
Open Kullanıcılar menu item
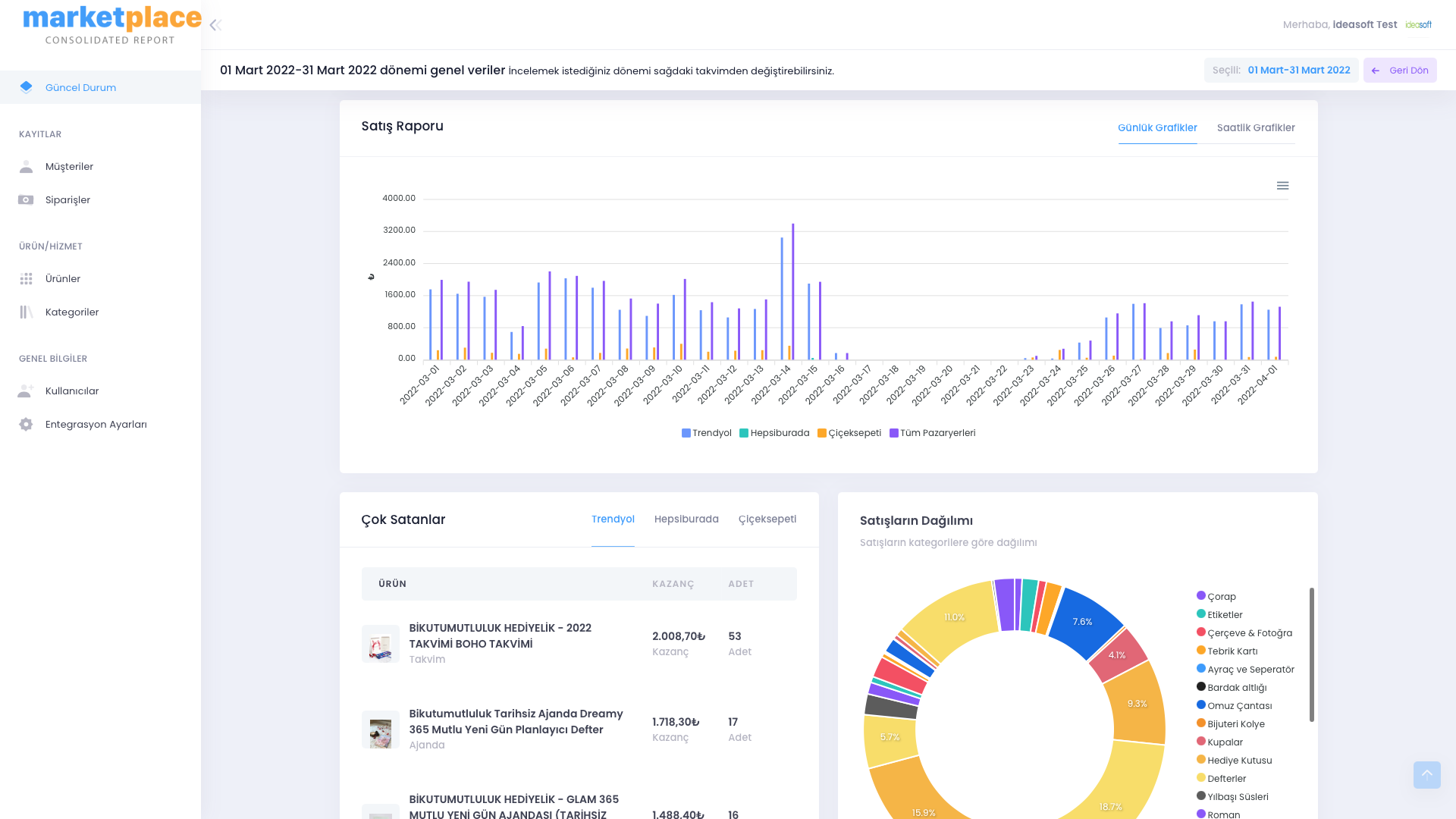point(100,391)
